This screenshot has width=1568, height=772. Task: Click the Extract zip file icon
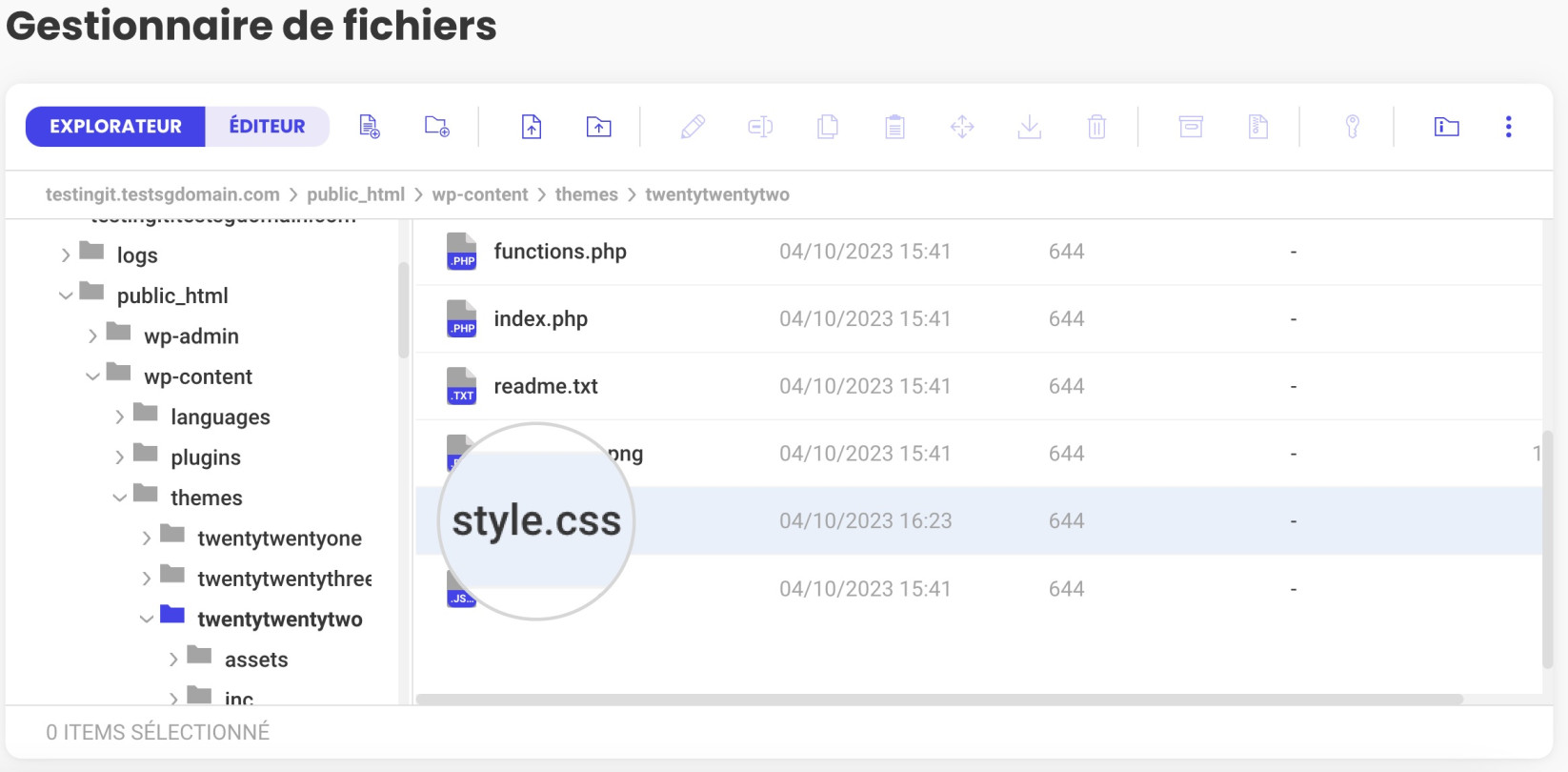point(1258,126)
